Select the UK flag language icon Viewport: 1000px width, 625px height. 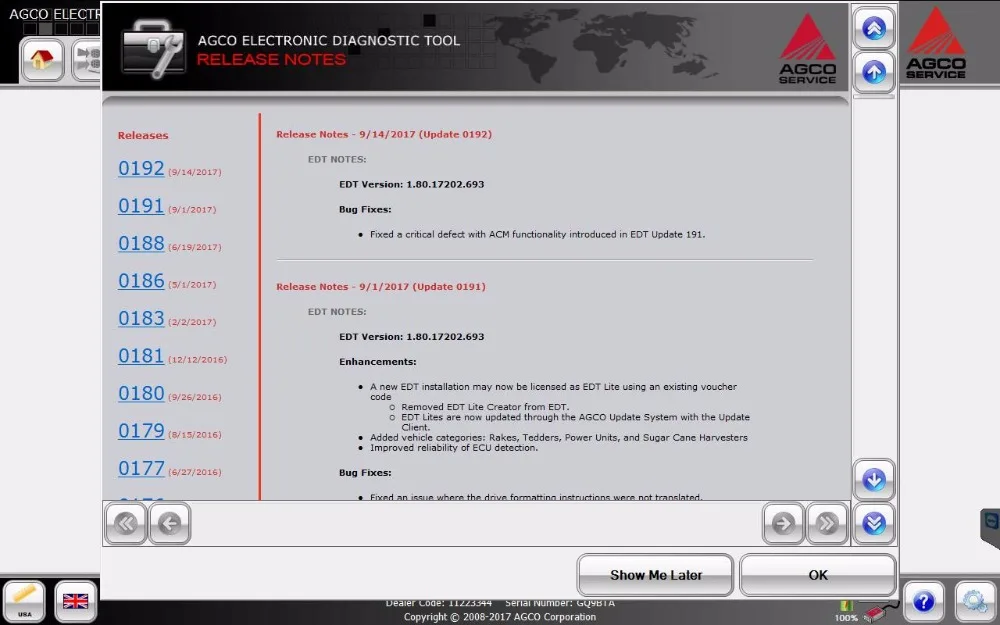(75, 601)
